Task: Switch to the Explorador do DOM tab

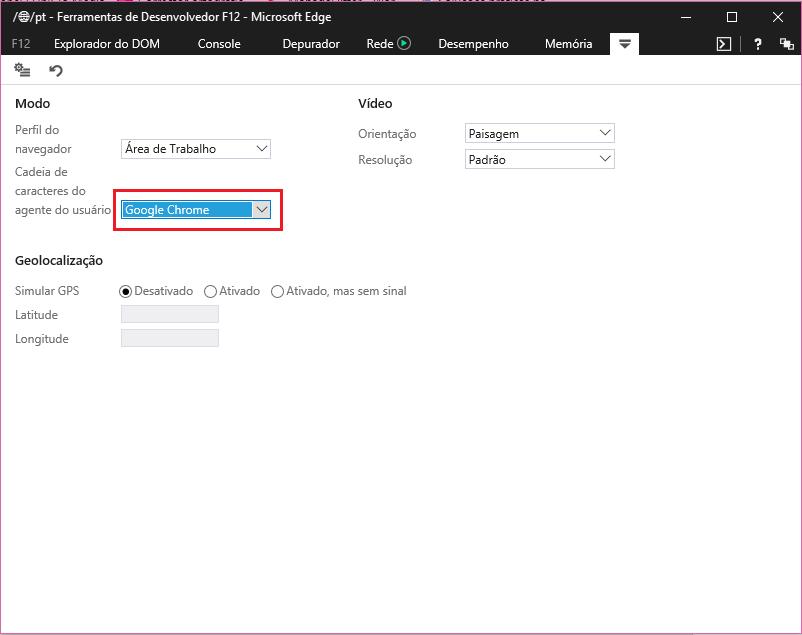Action: click(106, 44)
